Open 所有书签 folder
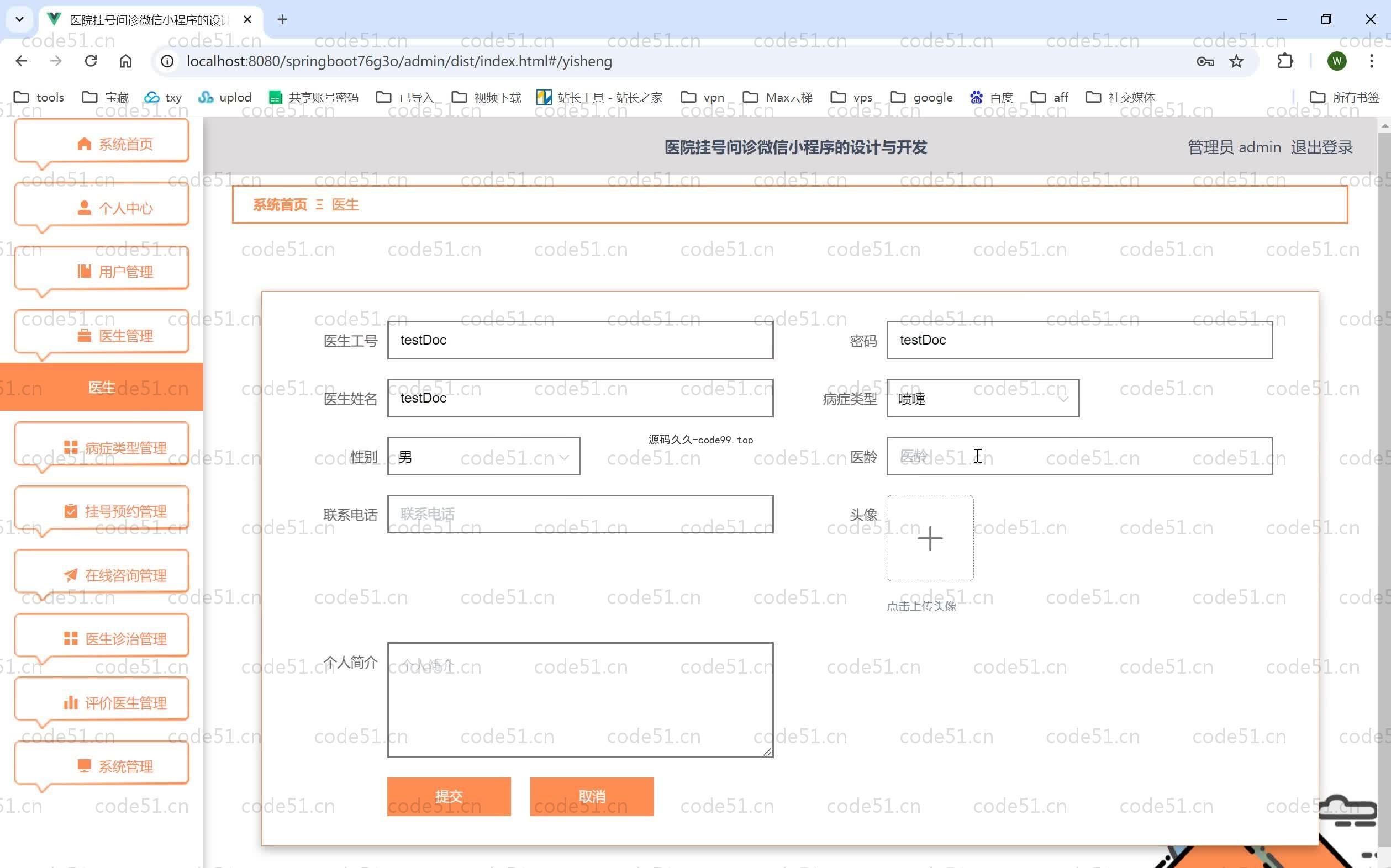The image size is (1391, 868). [x=1345, y=97]
